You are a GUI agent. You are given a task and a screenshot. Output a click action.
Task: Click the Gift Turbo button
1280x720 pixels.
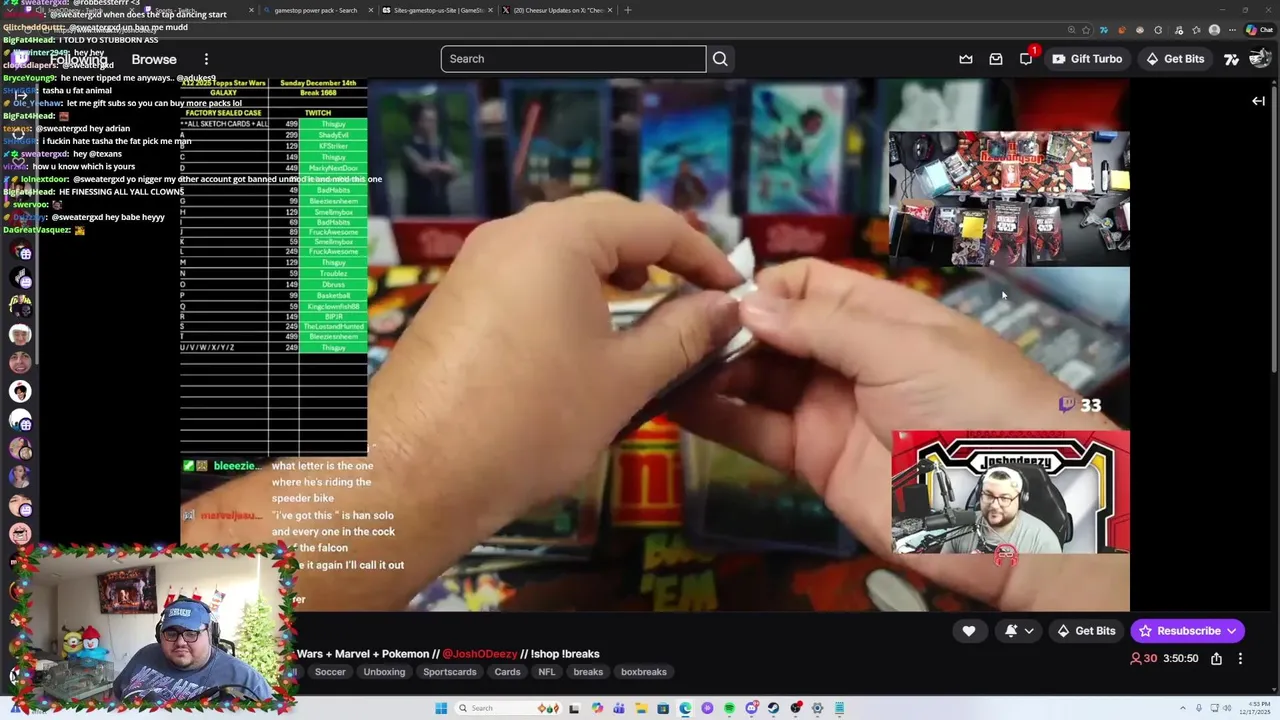pyautogui.click(x=1087, y=59)
